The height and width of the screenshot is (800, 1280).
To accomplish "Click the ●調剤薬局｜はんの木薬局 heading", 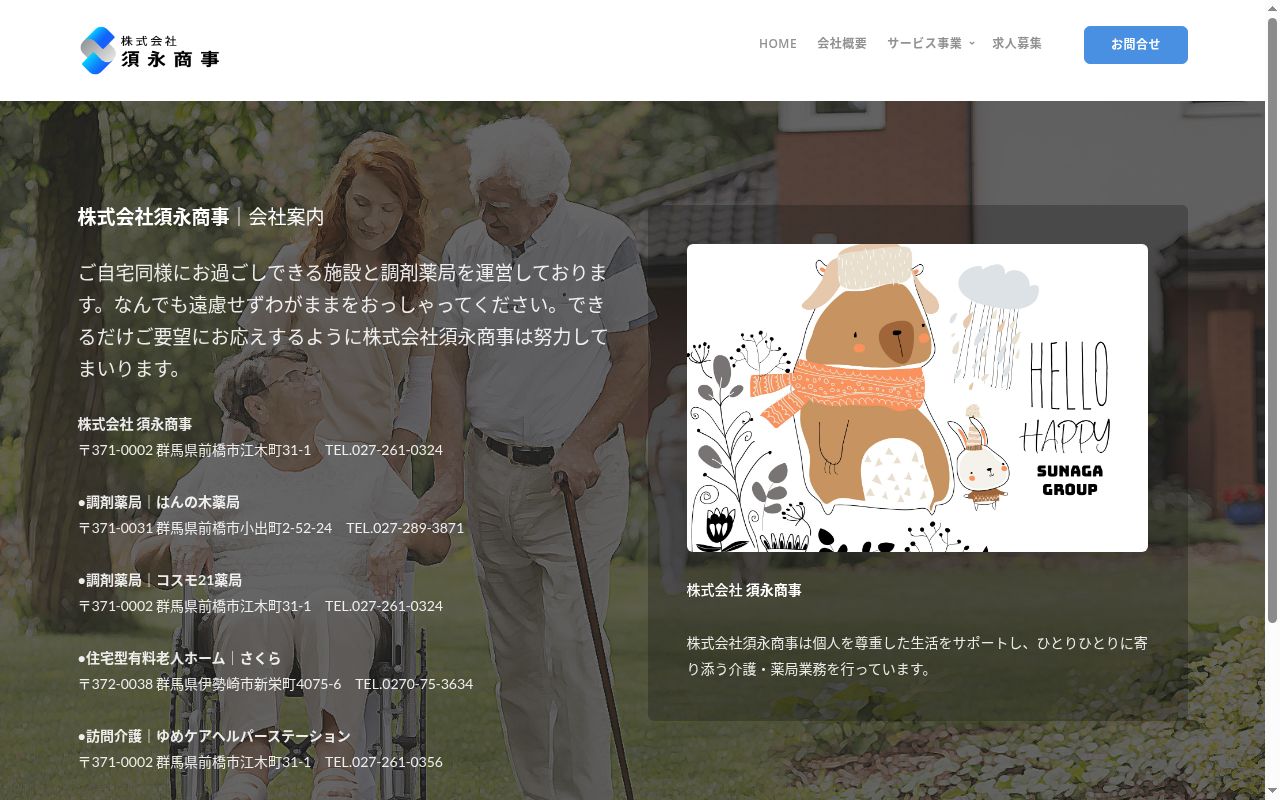I will [x=159, y=502].
